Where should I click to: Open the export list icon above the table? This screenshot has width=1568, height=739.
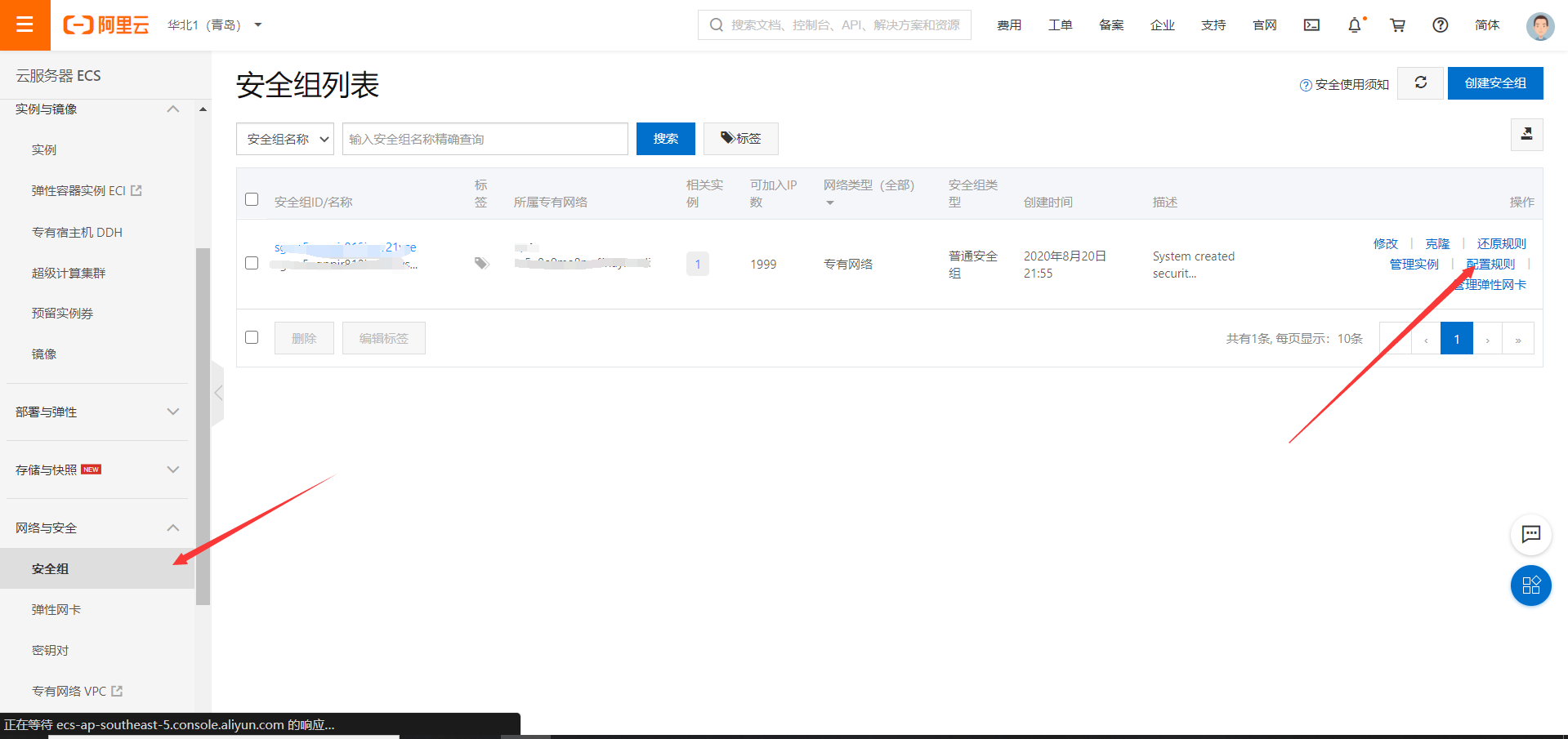tap(1526, 134)
